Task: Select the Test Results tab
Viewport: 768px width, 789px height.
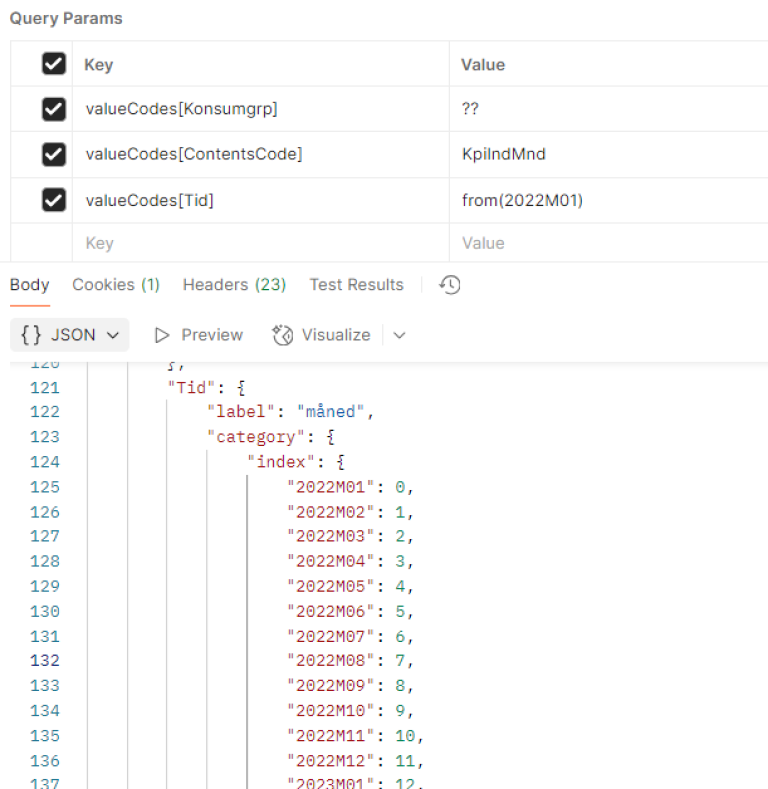Action: click(x=356, y=285)
